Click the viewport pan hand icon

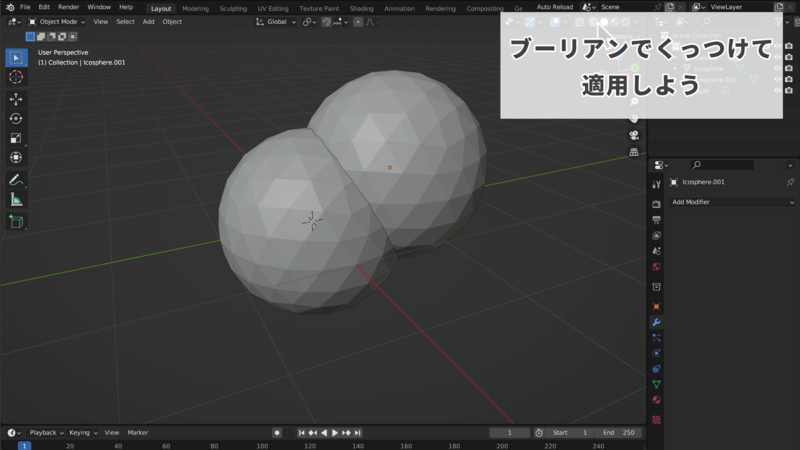pos(634,118)
